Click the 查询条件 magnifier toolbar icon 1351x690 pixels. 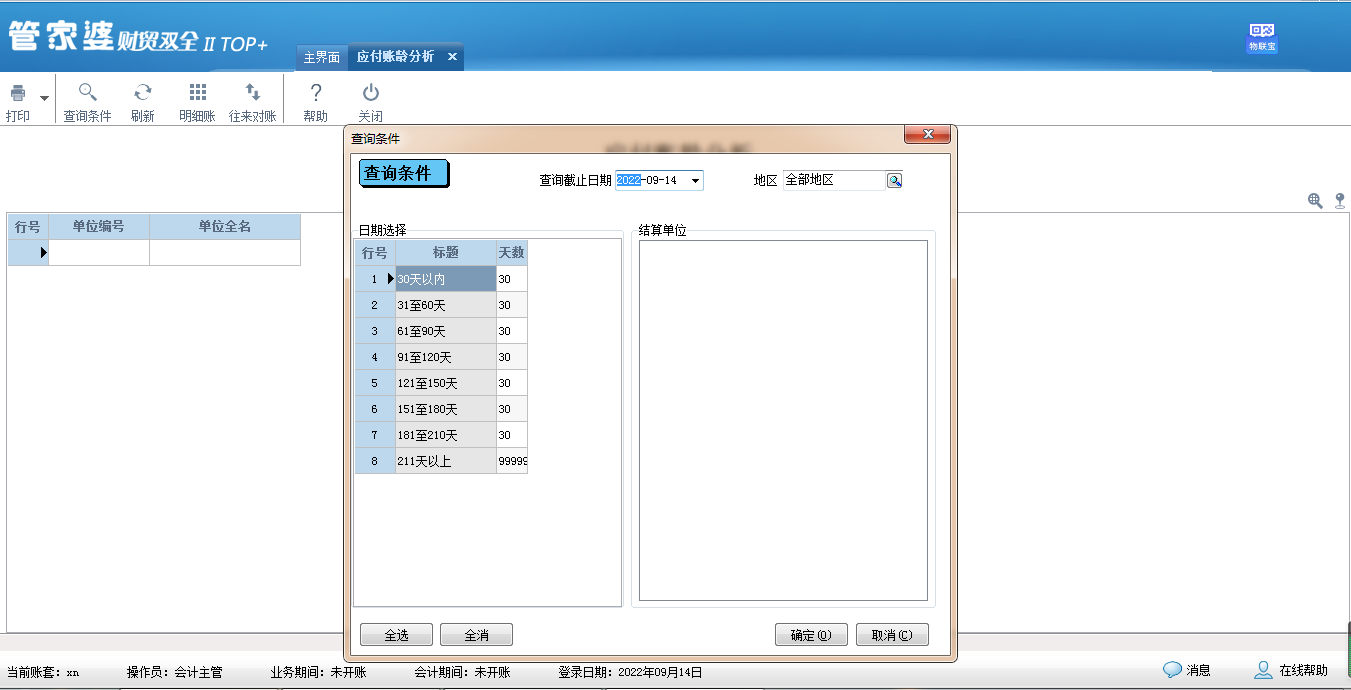(x=87, y=93)
